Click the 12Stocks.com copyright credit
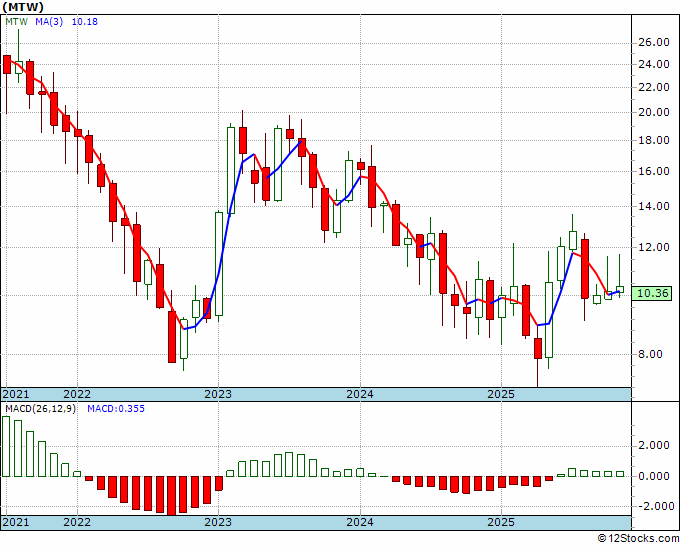The height and width of the screenshot is (546, 680). tap(639, 539)
